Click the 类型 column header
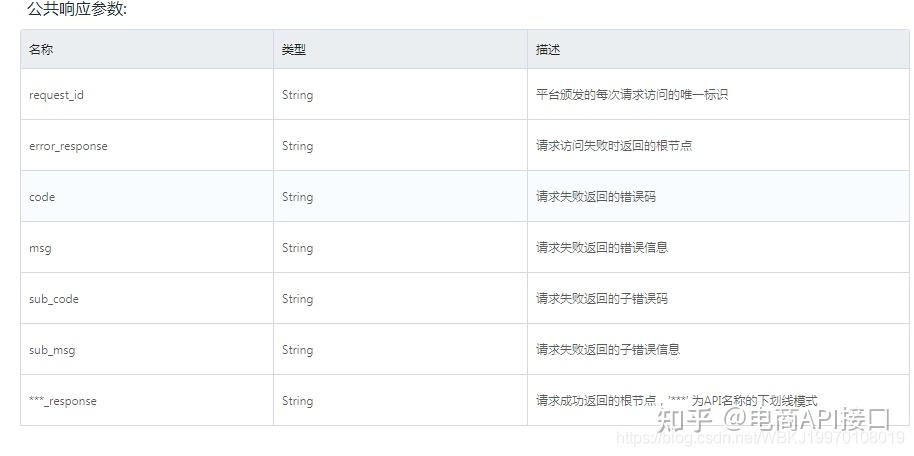Image resolution: width=914 pixels, height=456 pixels. (293, 49)
